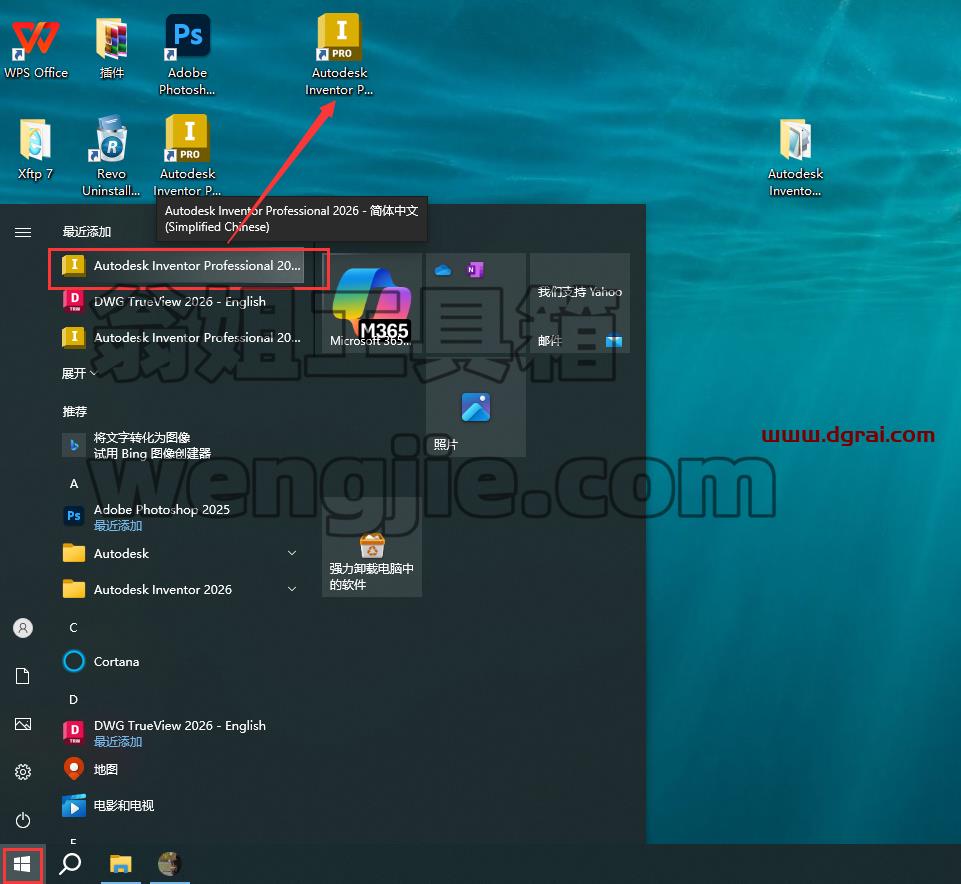Launch Revo Uninstaller desktop shortcut
Viewport: 961px width, 884px height.
click(x=111, y=156)
